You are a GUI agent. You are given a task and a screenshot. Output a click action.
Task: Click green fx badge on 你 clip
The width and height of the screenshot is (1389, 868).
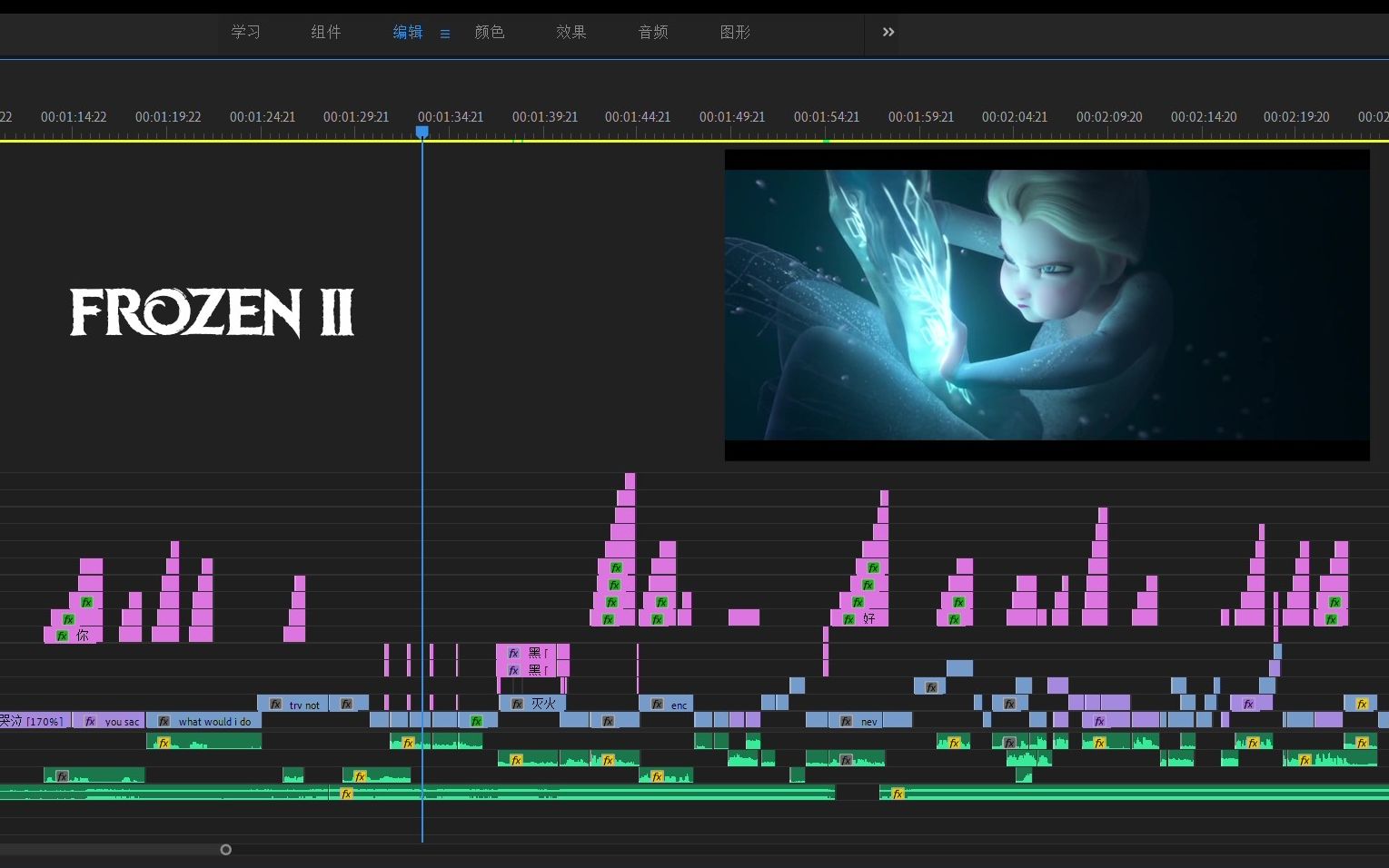pos(62,636)
